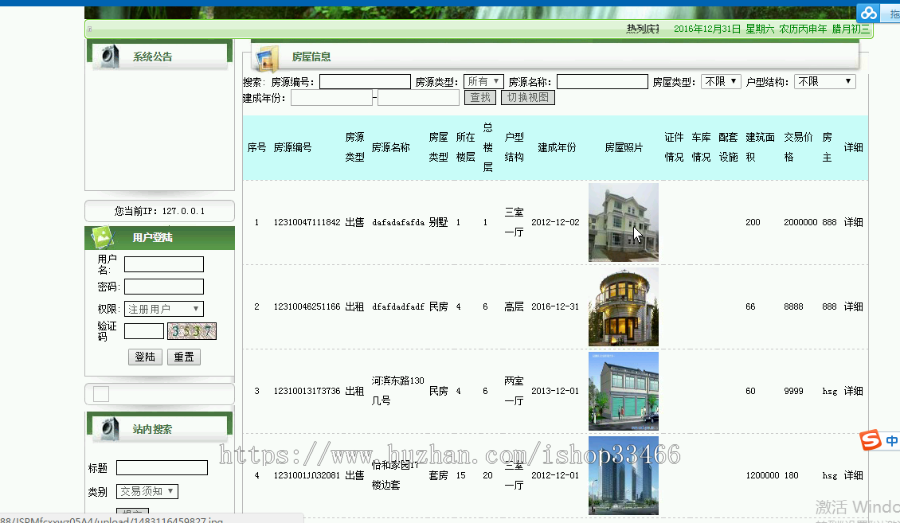Click the captcha image 3537
Screen dimensions: 900x523
coord(192,331)
